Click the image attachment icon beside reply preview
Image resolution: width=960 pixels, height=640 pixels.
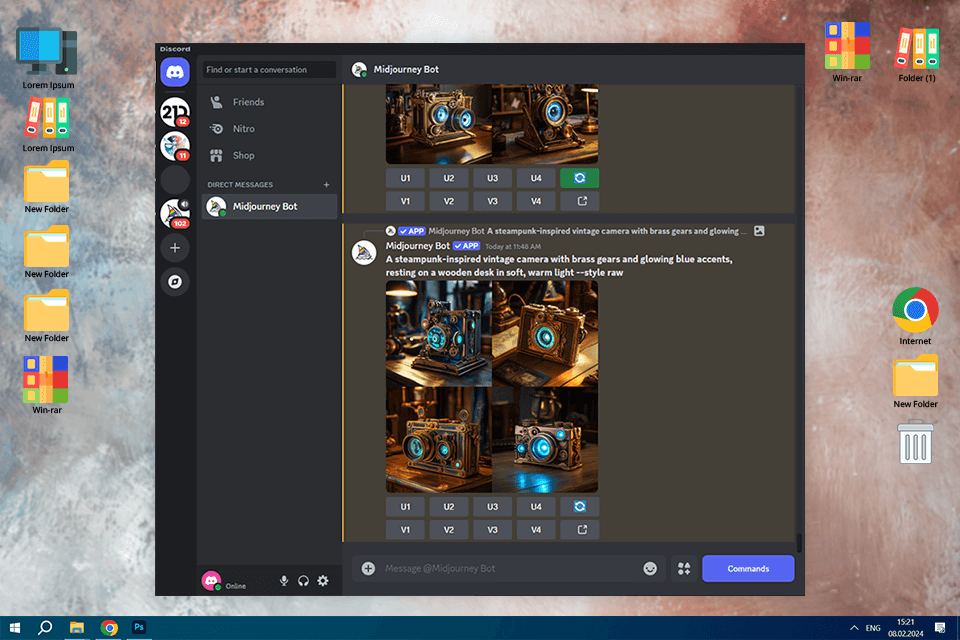759,231
